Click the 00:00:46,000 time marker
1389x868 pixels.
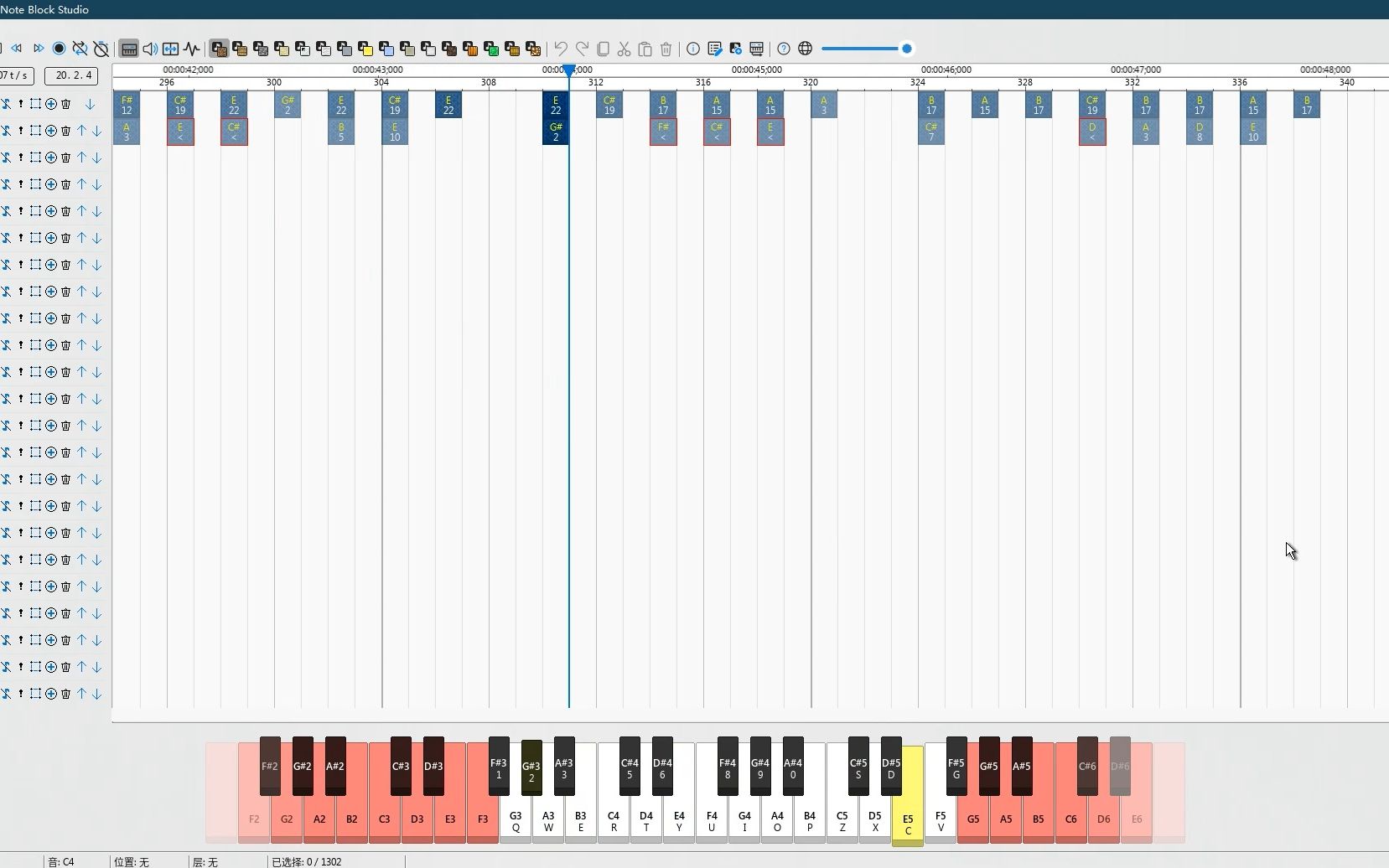point(946,70)
